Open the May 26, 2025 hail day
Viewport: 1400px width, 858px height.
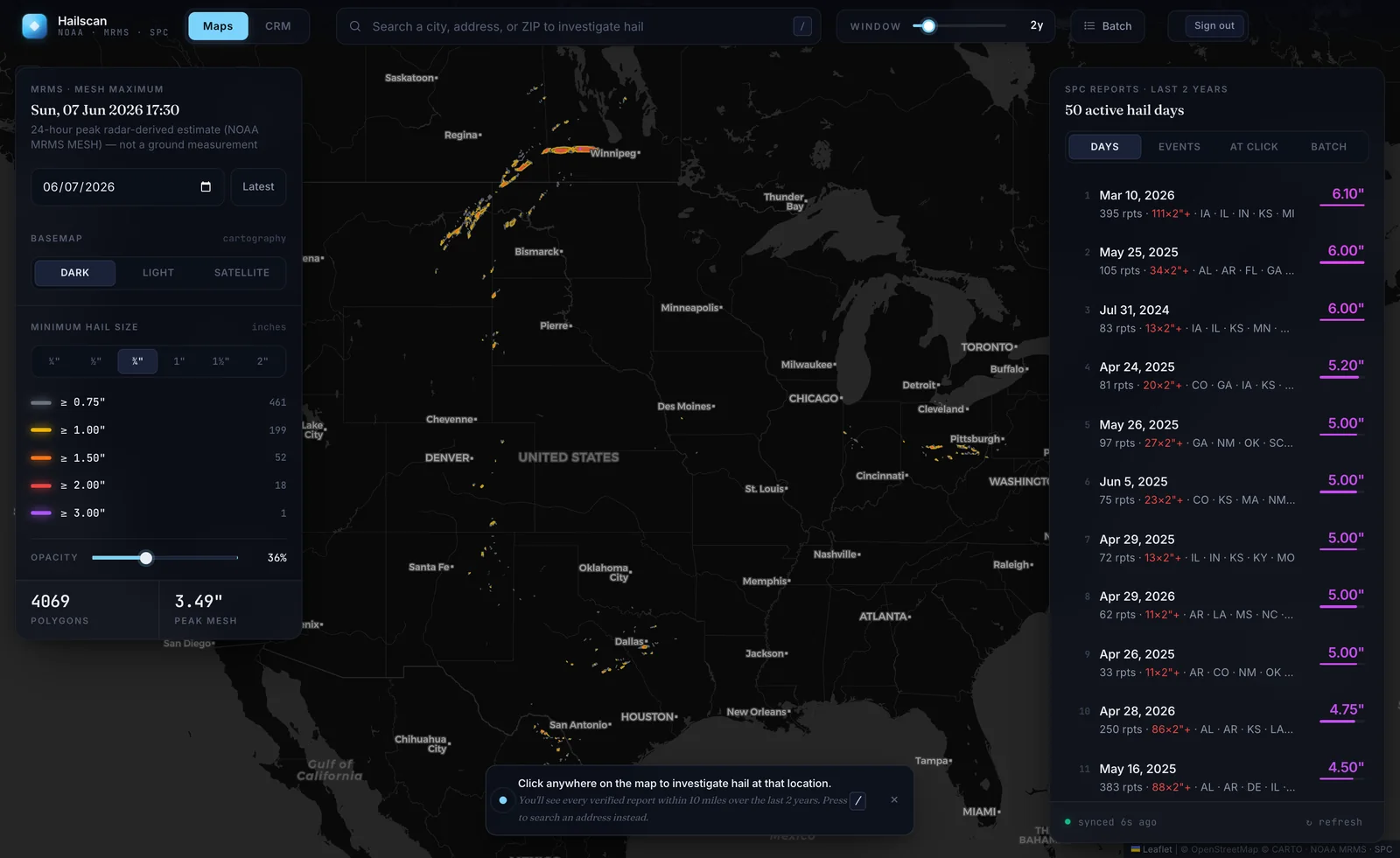[x=1217, y=433]
